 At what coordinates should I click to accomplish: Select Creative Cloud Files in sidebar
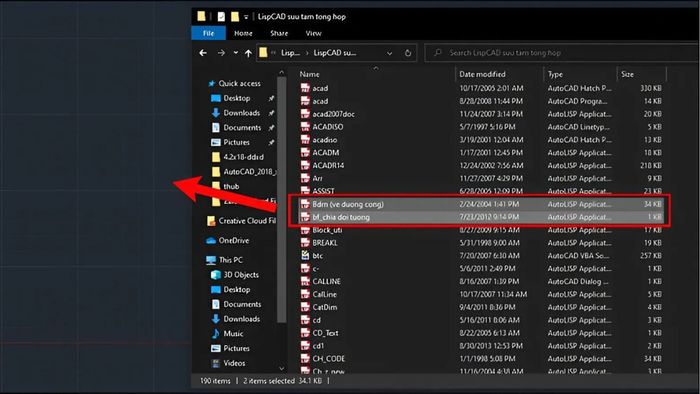click(x=247, y=221)
